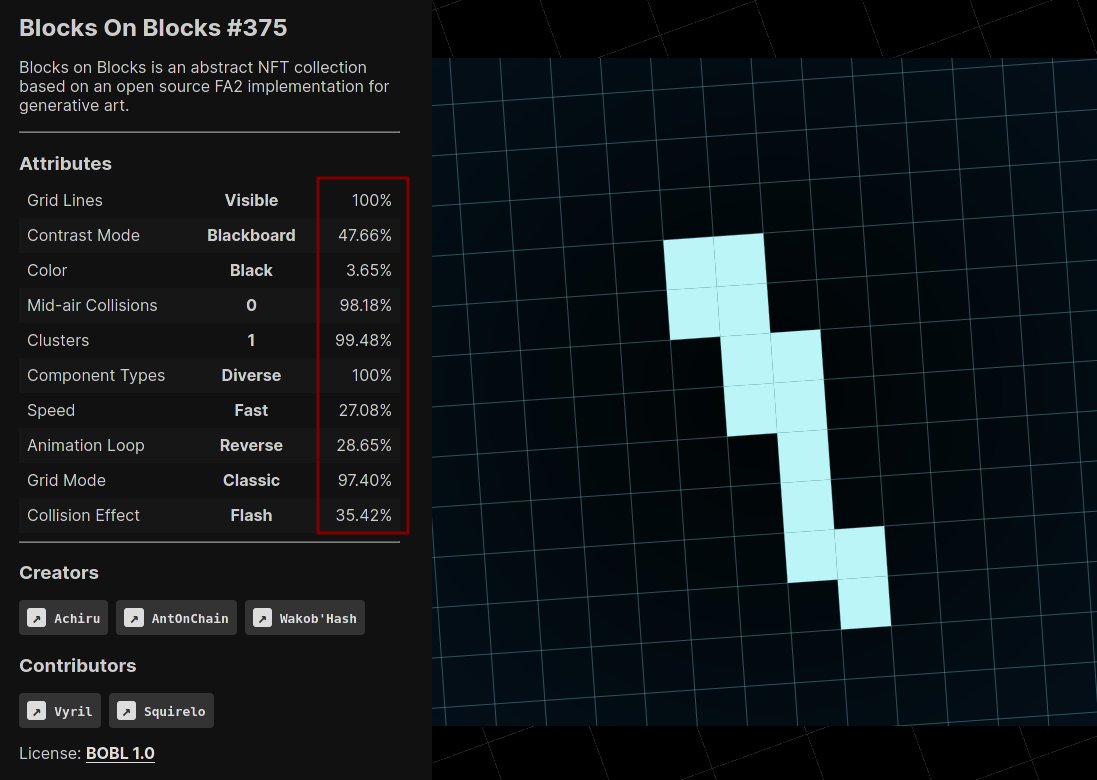Image resolution: width=1097 pixels, height=780 pixels.
Task: Click the collection description paragraph
Action: (x=204, y=86)
